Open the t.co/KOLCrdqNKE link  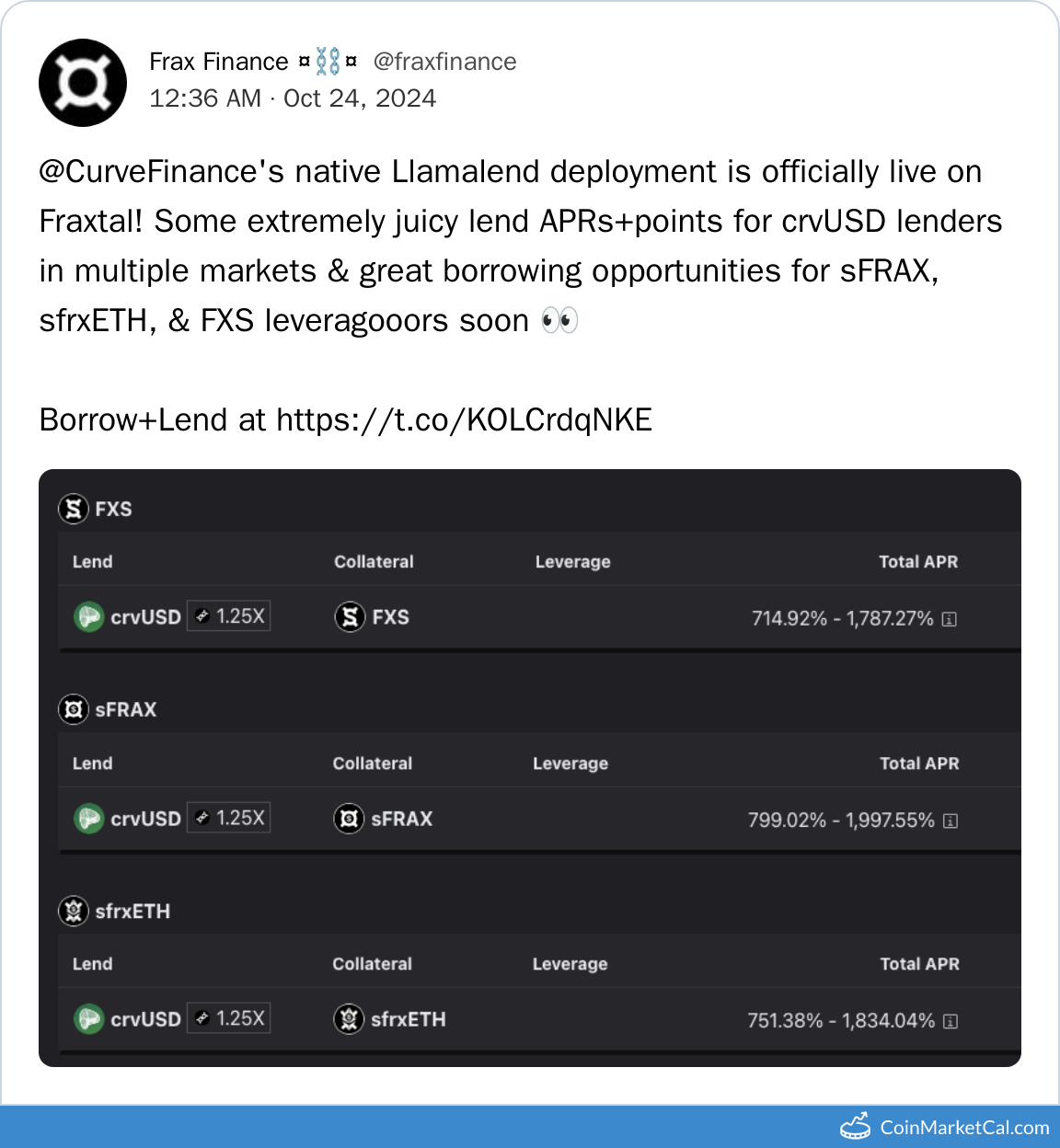(464, 419)
